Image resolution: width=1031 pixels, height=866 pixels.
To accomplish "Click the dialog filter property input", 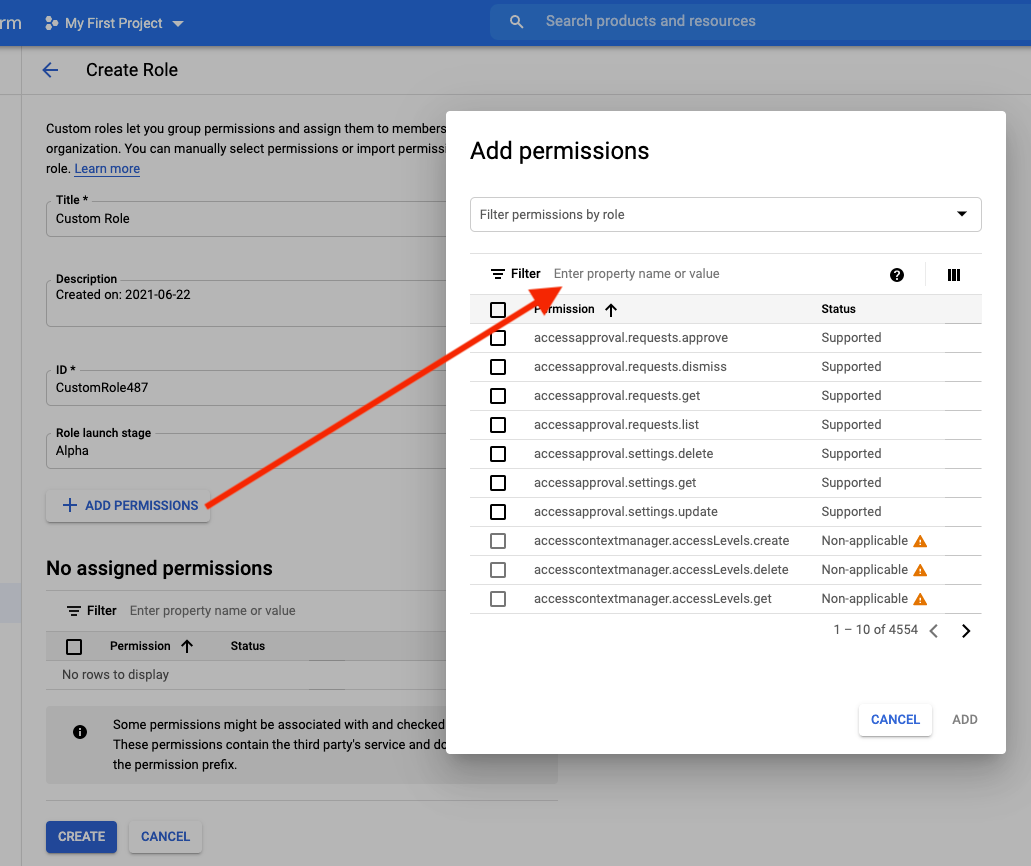I will click(700, 274).
